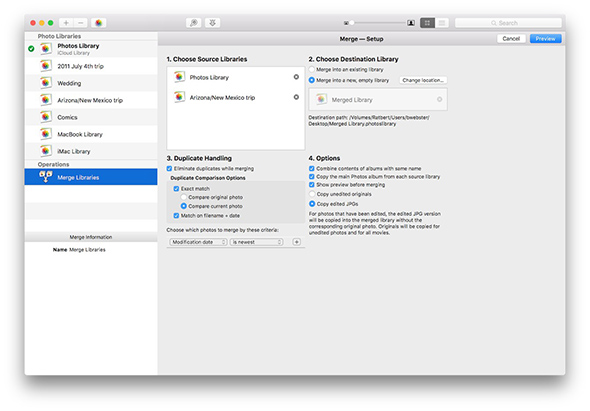Image resolution: width=590 pixels, height=411 pixels.
Task: Click the remove (−) toolbar button
Action: [81, 23]
